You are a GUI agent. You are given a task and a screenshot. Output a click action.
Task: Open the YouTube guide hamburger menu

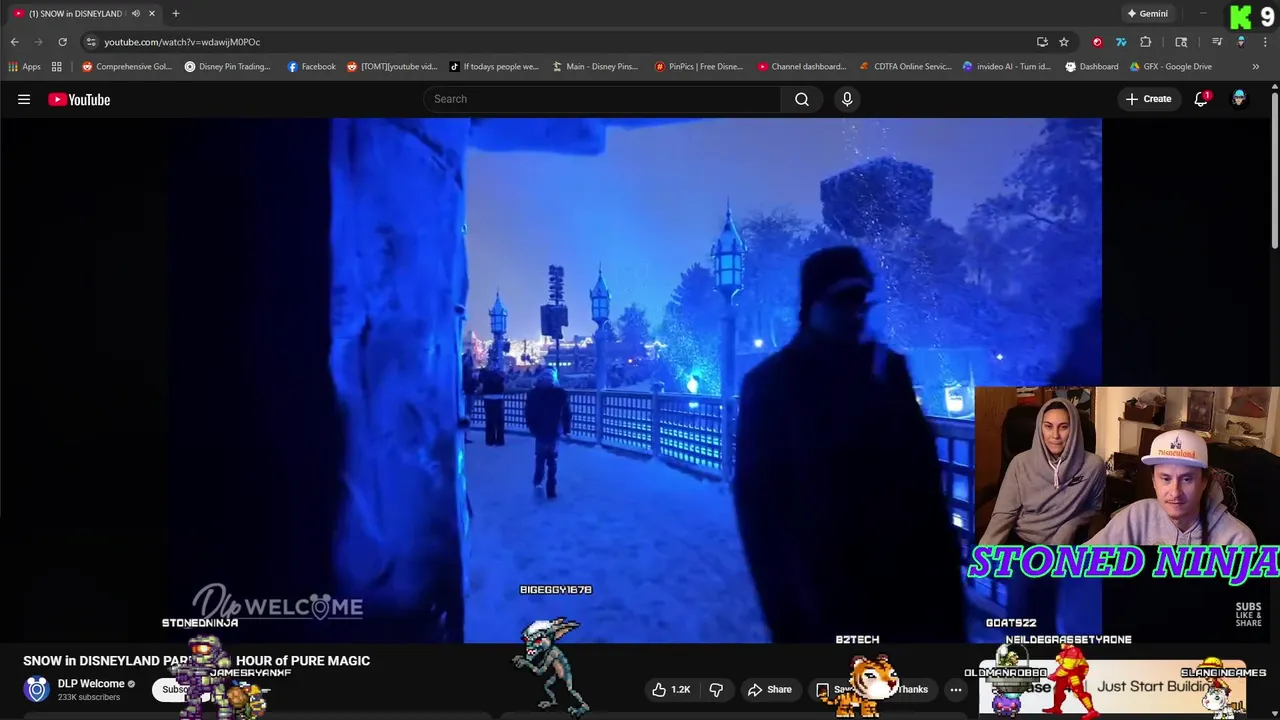click(x=24, y=99)
